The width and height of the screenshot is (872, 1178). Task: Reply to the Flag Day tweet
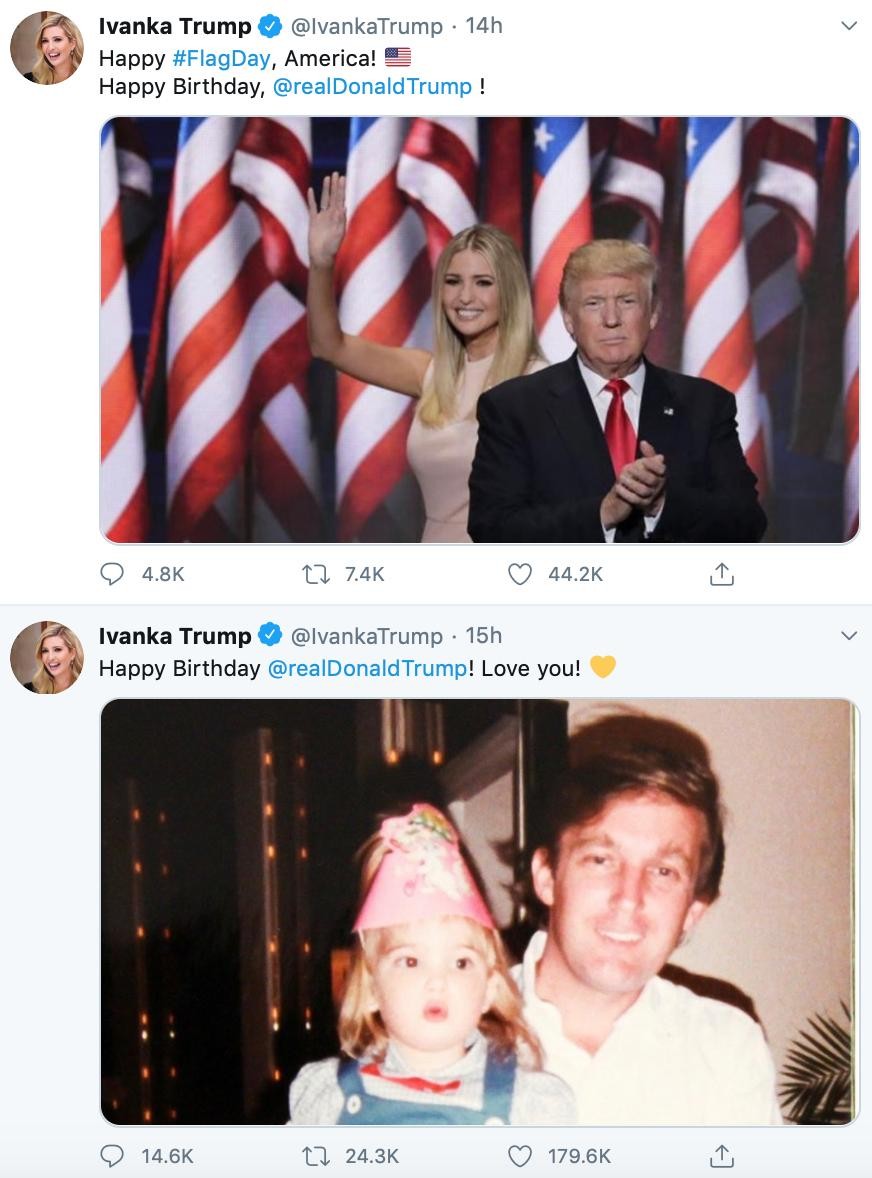[x=112, y=574]
